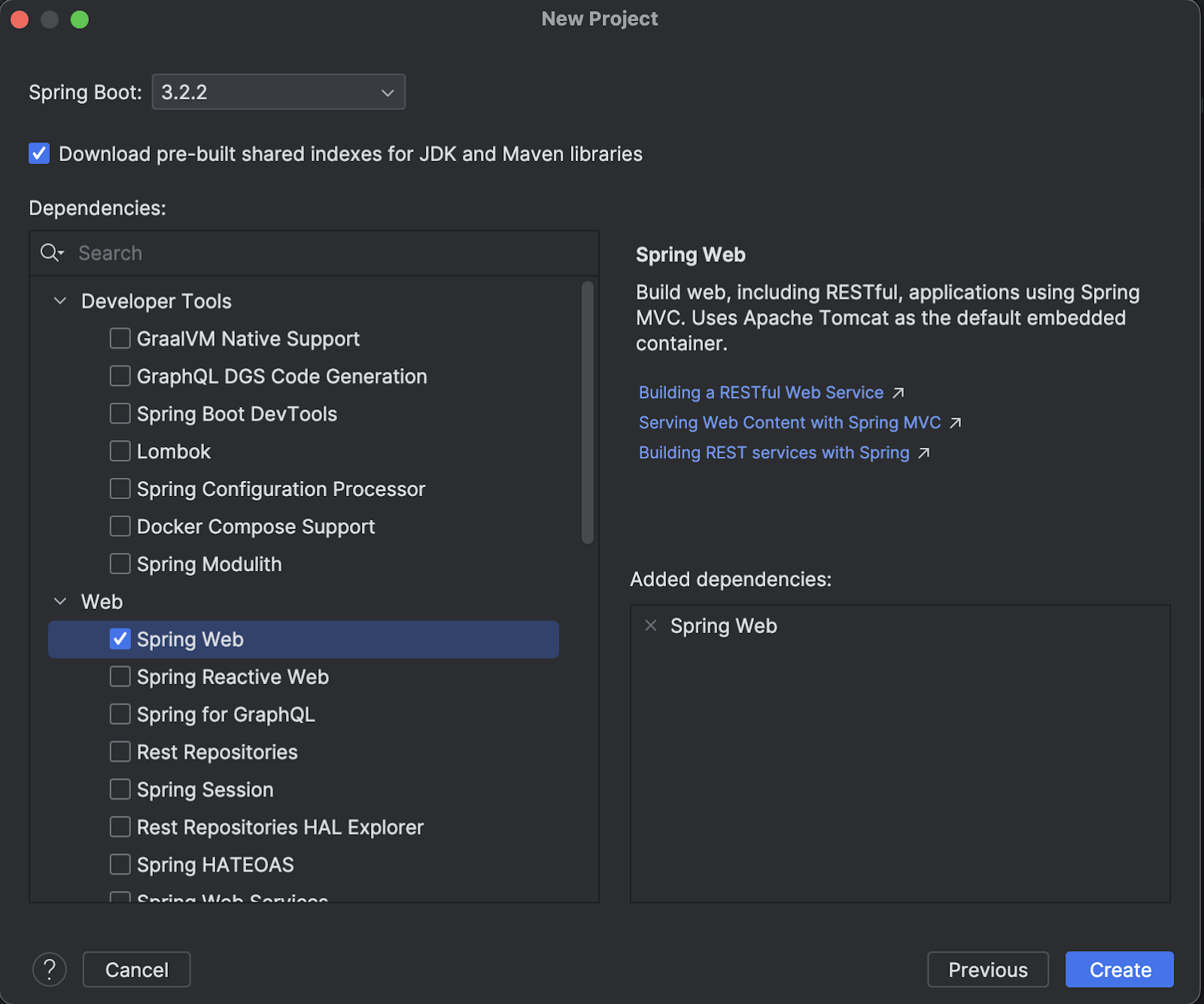Screen dimensions: 1204x1004
Task: Focus the dependencies Search field
Action: point(315,253)
